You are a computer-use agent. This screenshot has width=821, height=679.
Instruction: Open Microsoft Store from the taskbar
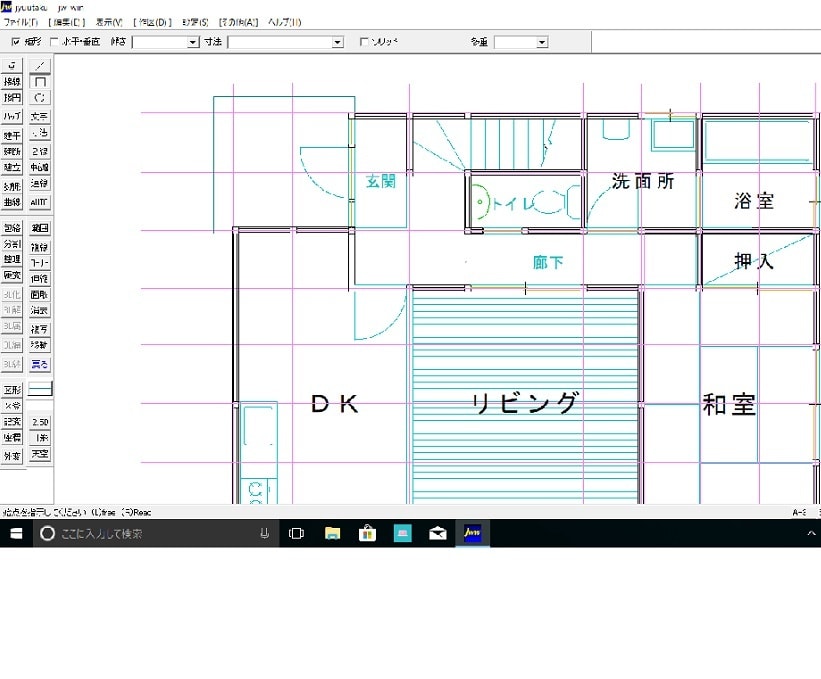click(367, 533)
